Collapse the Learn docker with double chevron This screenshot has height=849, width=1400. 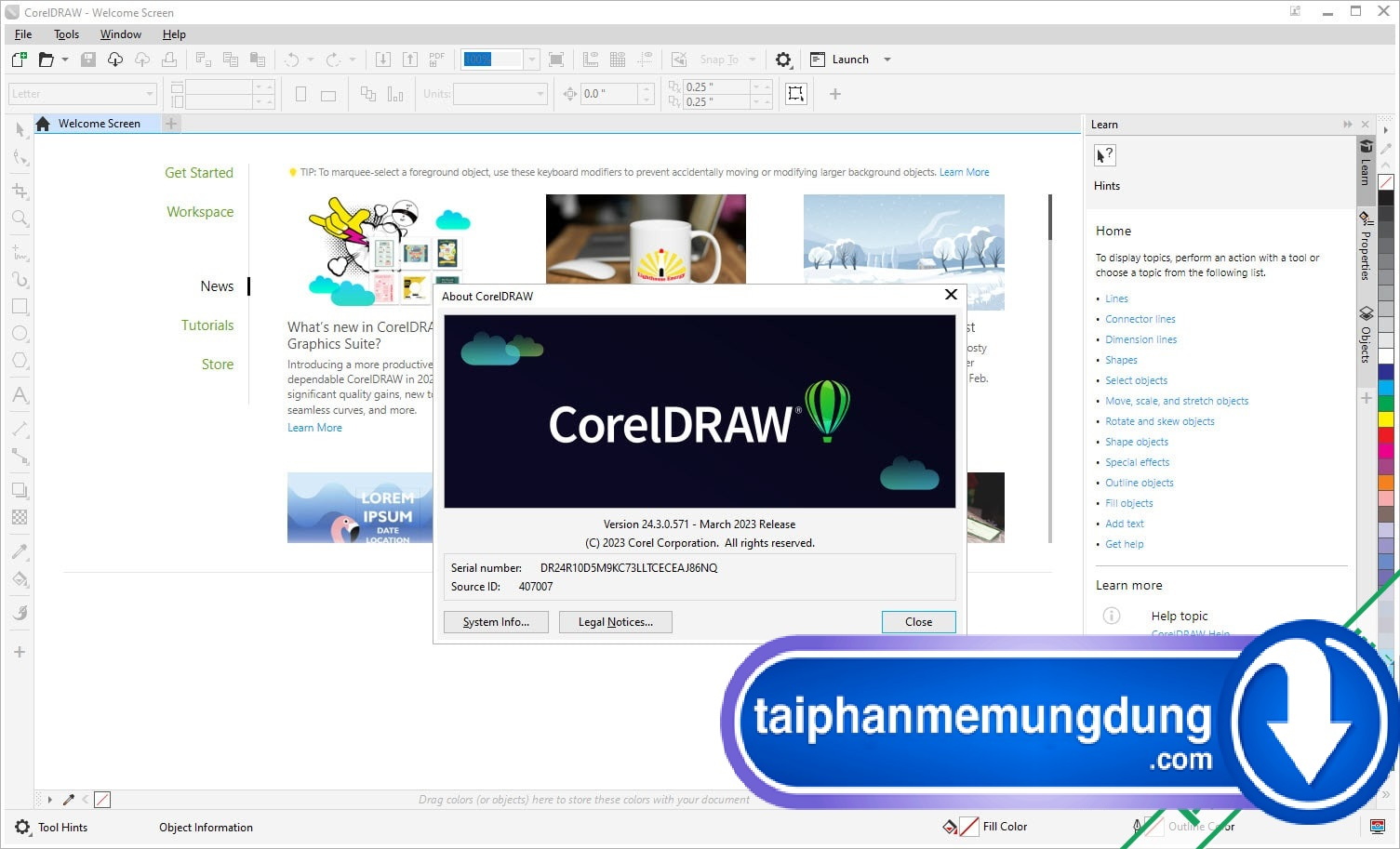point(1348,125)
